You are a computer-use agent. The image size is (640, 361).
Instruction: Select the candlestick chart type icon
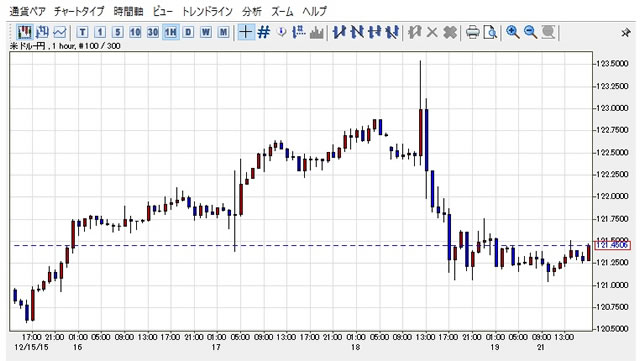coord(24,32)
